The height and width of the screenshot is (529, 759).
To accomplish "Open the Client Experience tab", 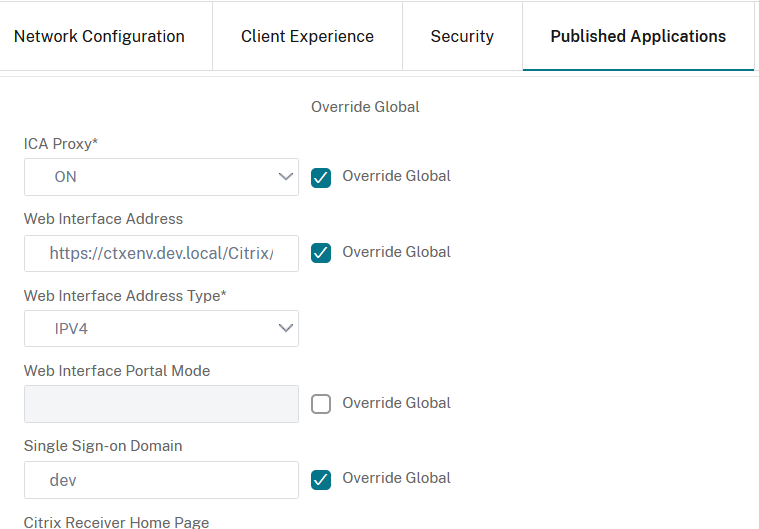I will tap(307, 36).
